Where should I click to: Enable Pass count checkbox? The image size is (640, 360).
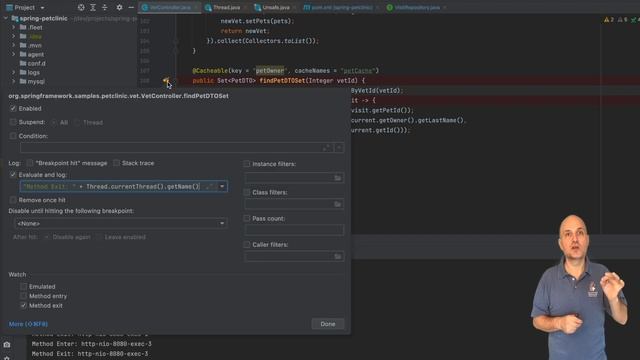(247, 218)
